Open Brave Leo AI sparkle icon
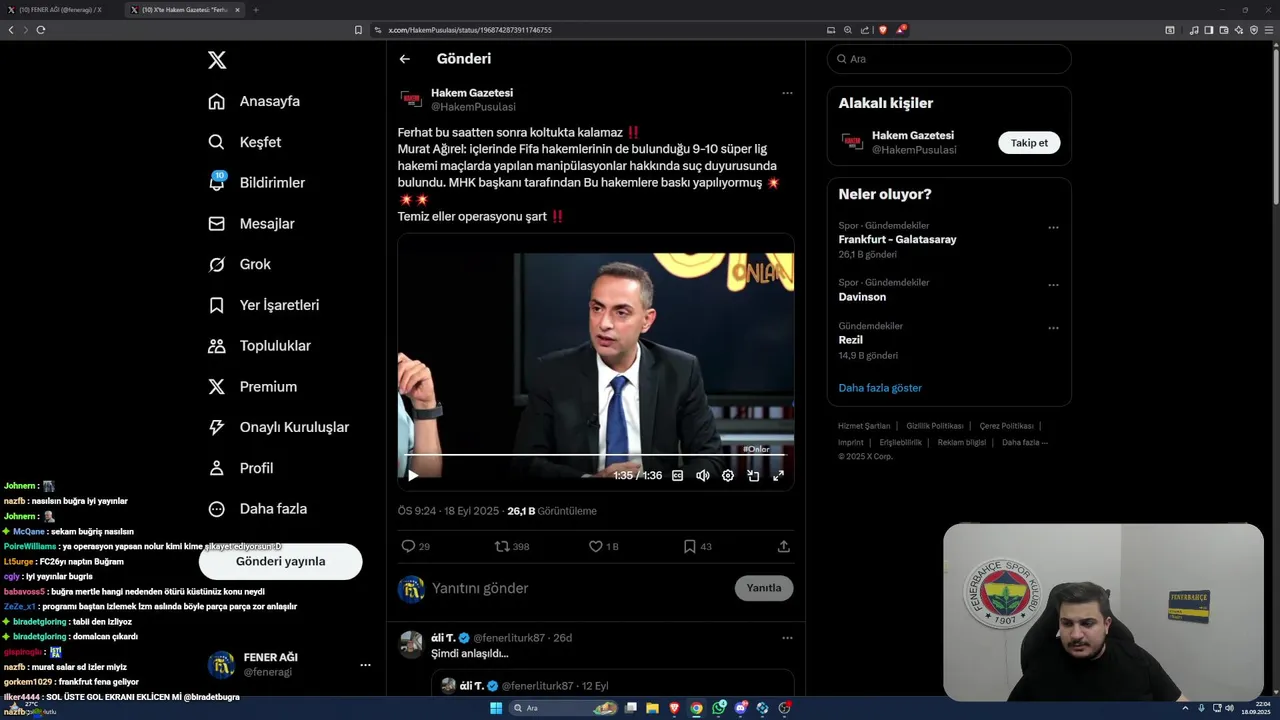 pyautogui.click(x=1239, y=30)
